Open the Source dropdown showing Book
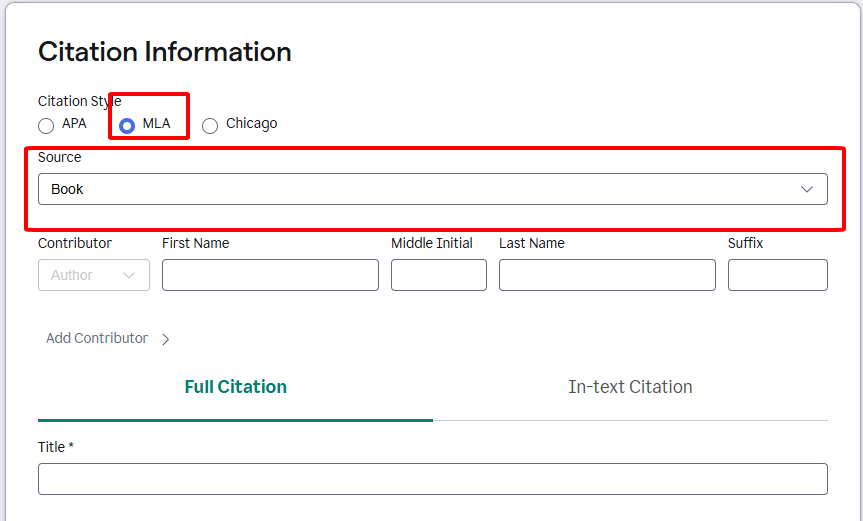863x521 pixels. (x=432, y=189)
